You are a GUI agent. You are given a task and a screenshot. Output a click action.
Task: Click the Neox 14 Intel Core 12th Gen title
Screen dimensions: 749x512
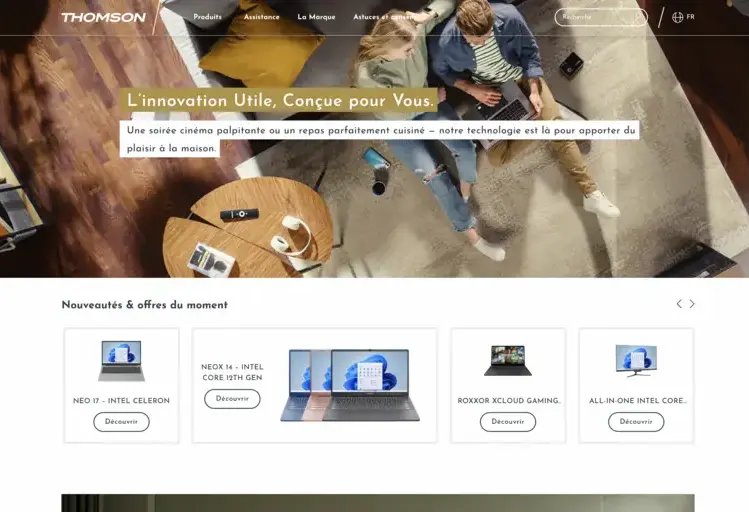coord(232,372)
